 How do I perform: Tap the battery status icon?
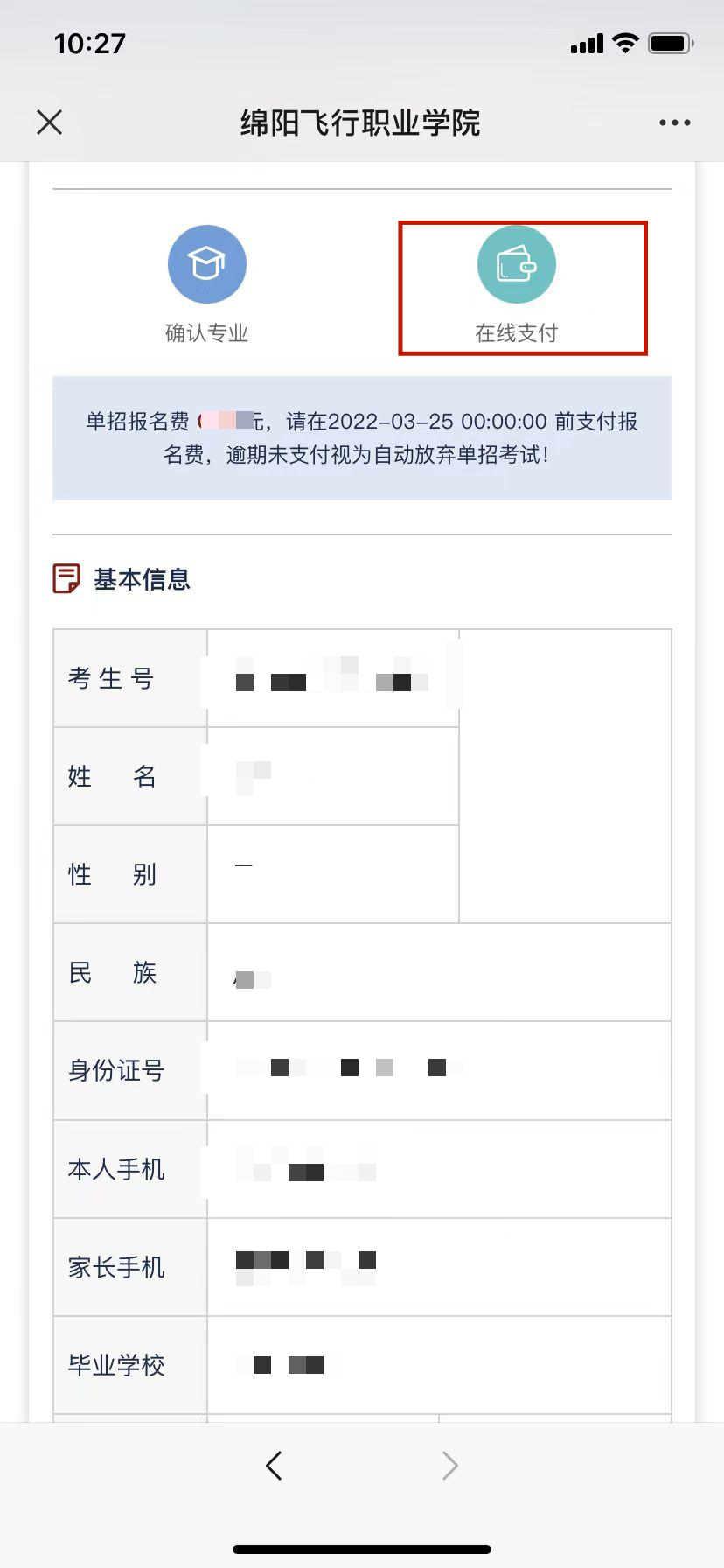tap(670, 43)
